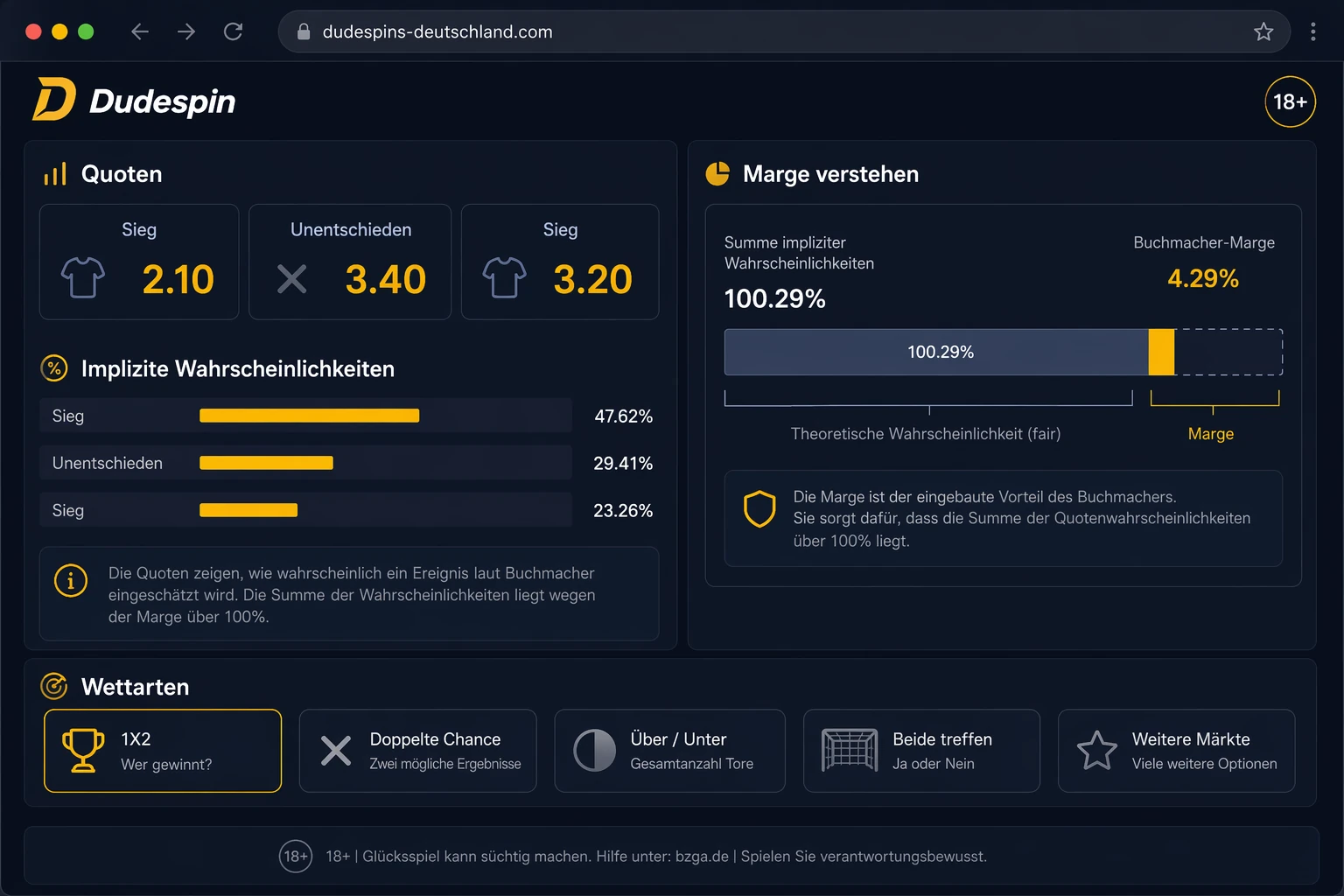Click the pie chart icon by Marge verstehen
The width and height of the screenshot is (1344, 896).
tap(717, 173)
